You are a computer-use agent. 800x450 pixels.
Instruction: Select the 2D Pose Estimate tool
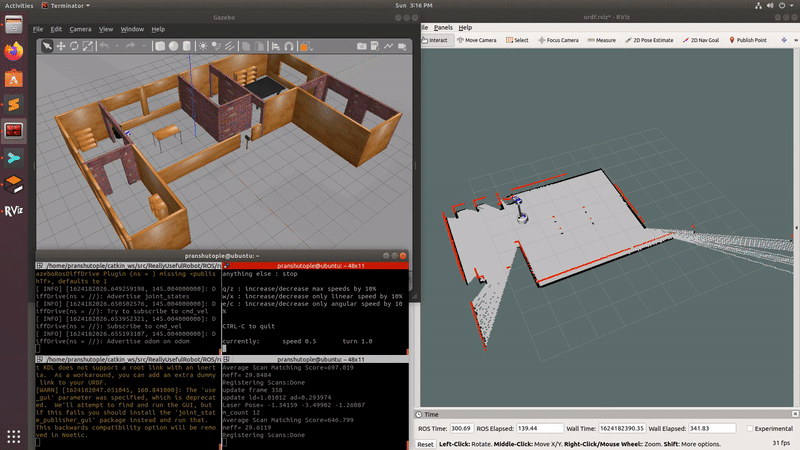click(649, 40)
